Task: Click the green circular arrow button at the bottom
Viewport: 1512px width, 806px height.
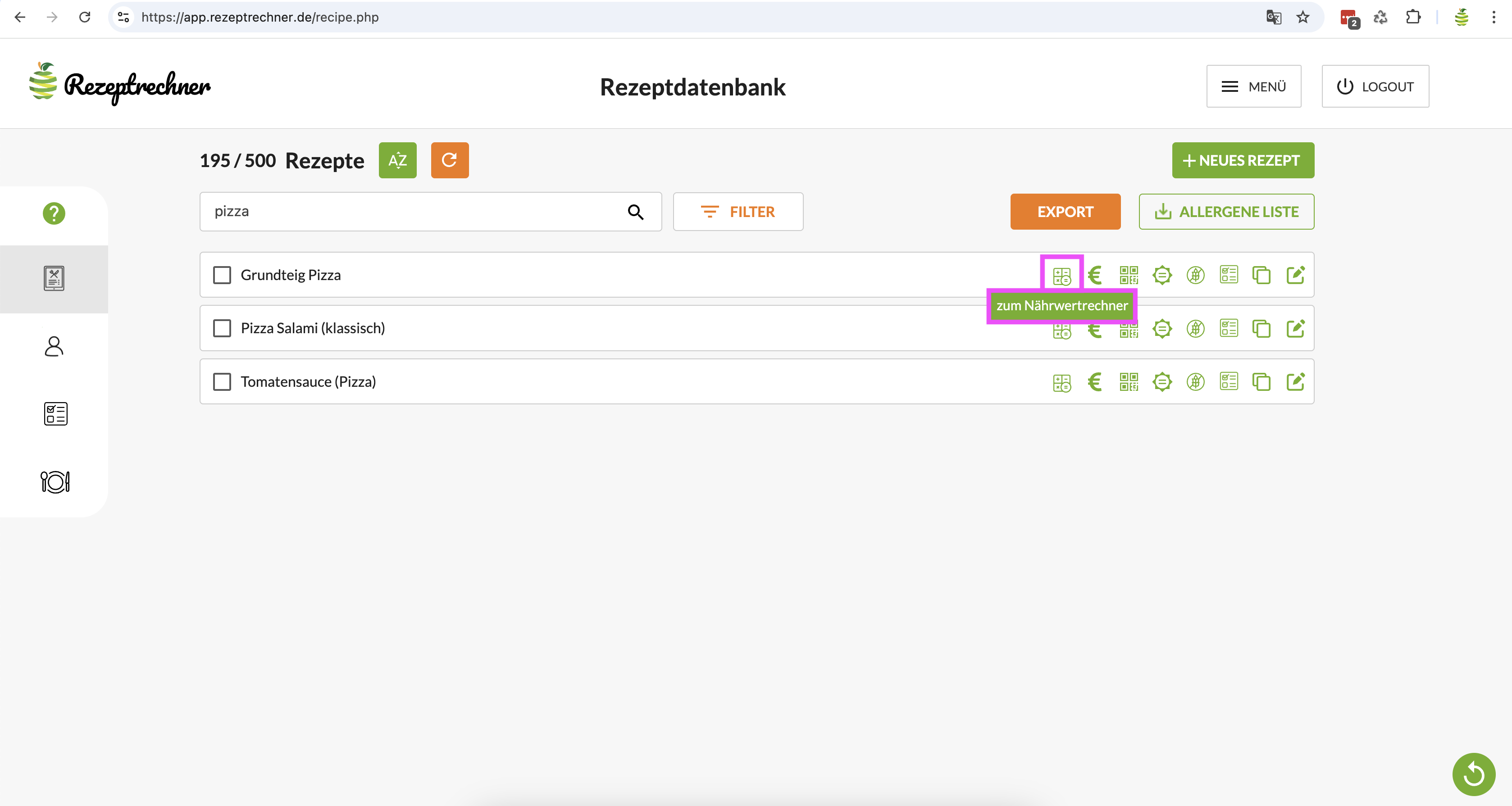Action: pos(1473,774)
